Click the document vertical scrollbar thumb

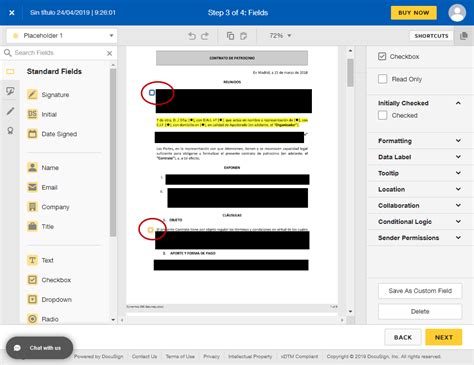click(350, 72)
